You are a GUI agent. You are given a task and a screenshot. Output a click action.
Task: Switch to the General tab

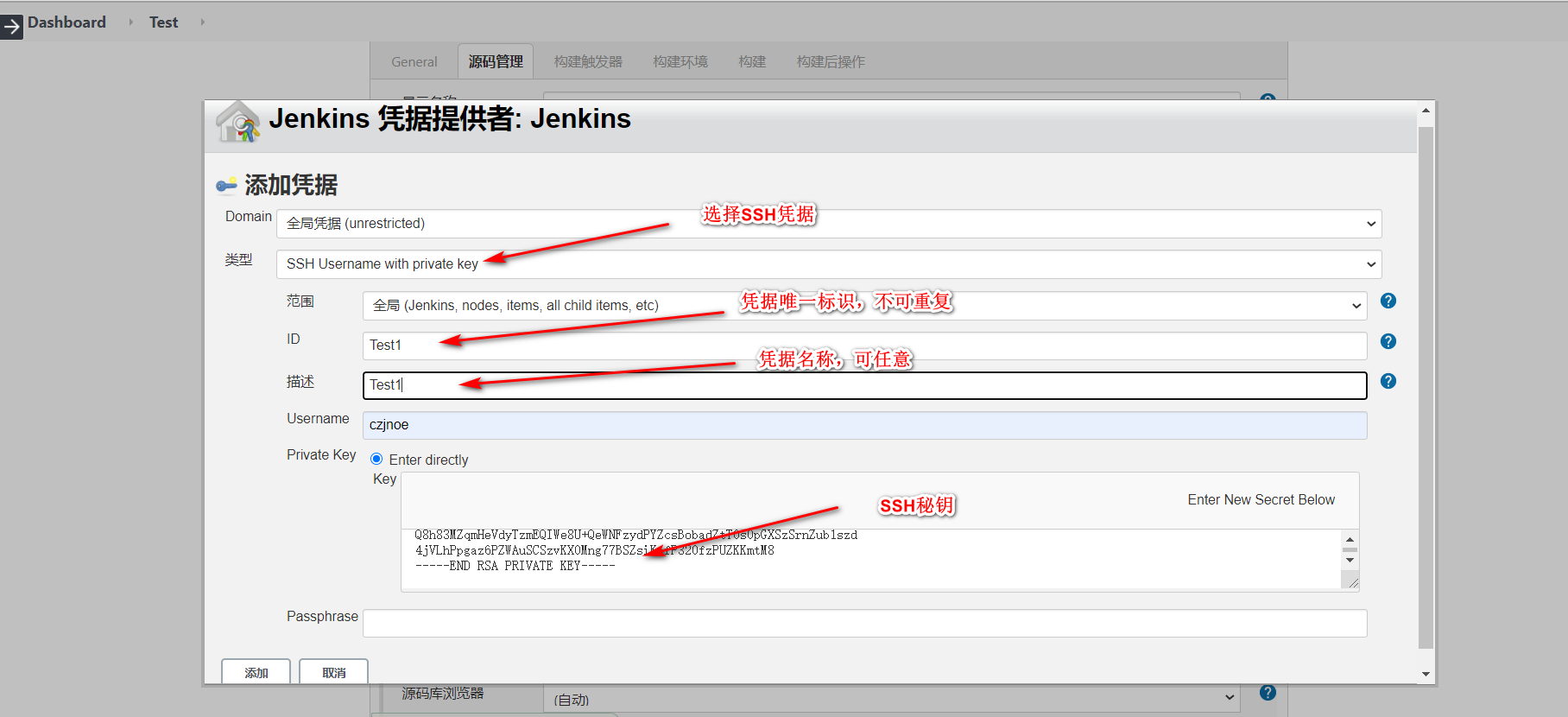pos(414,62)
